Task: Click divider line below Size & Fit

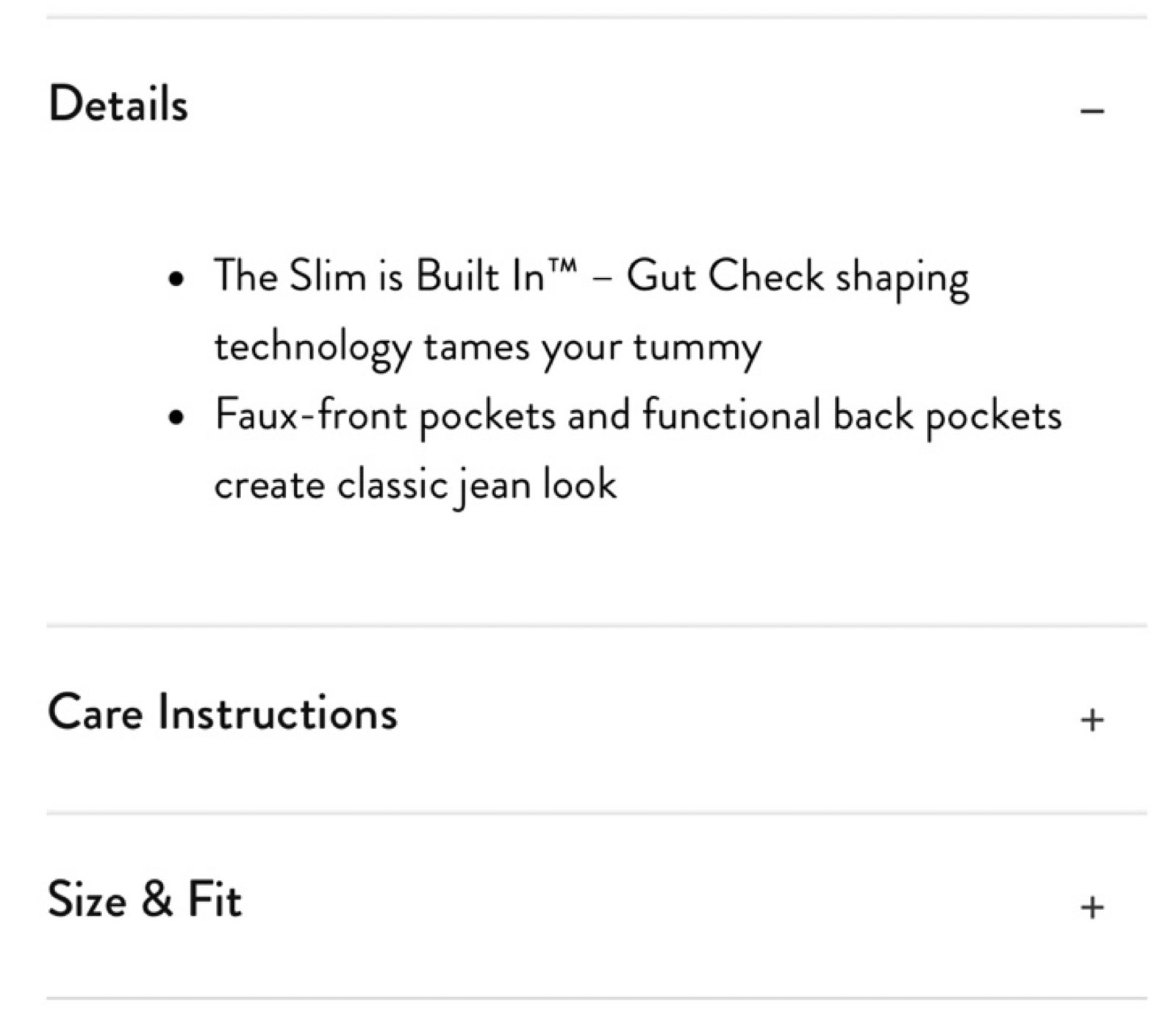Action: (596, 999)
